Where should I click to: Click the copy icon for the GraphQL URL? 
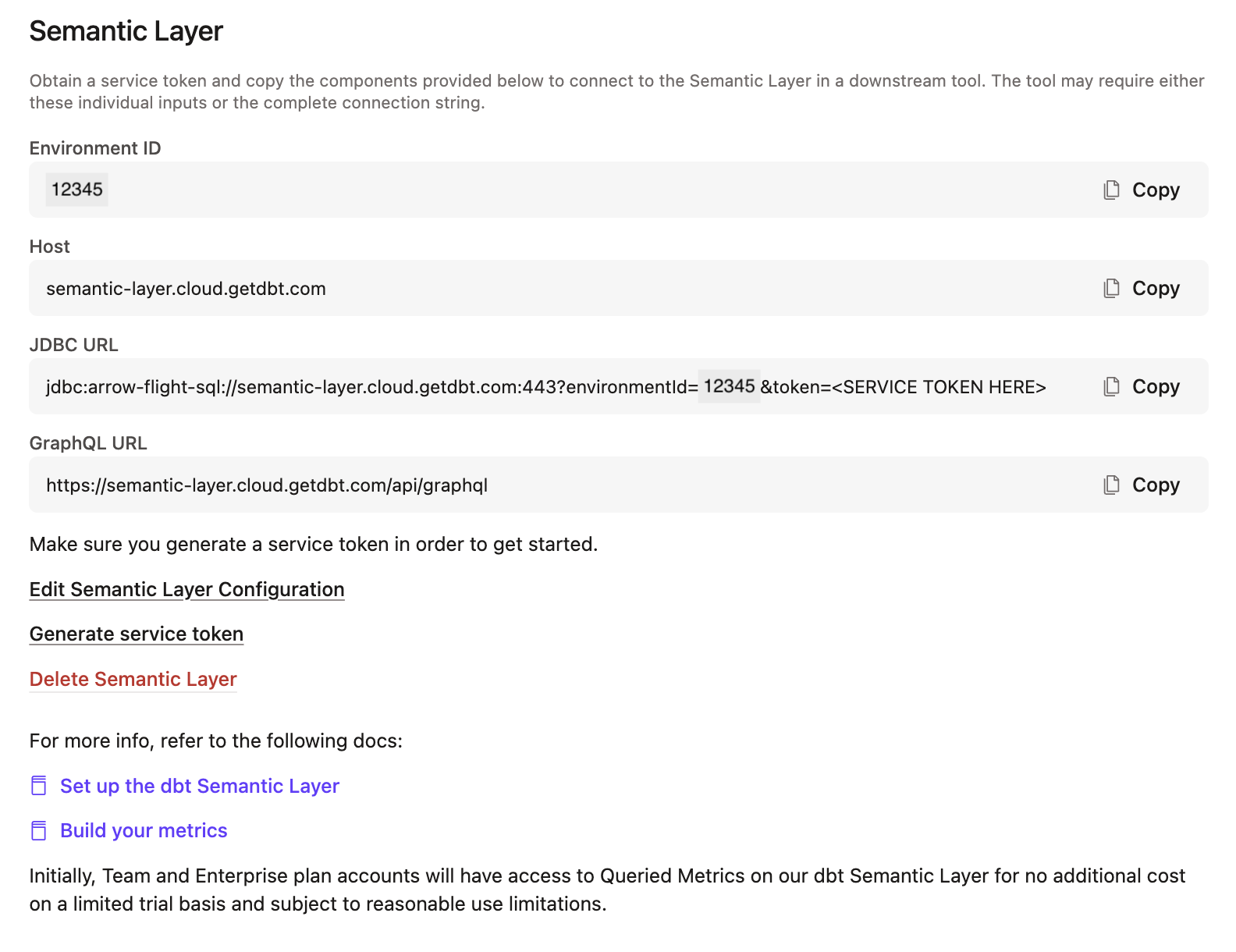pyautogui.click(x=1110, y=485)
